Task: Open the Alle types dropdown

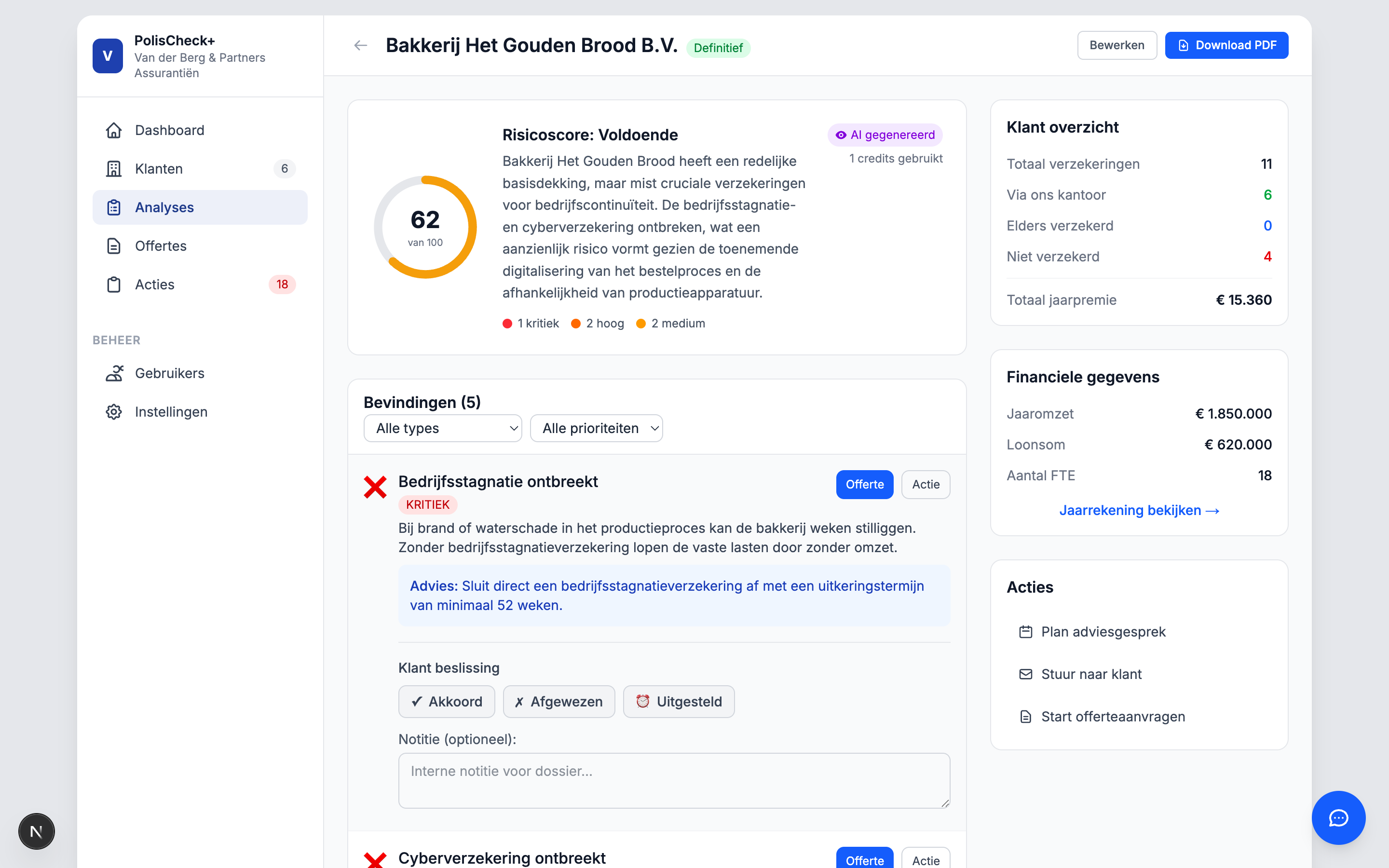Action: [x=442, y=428]
